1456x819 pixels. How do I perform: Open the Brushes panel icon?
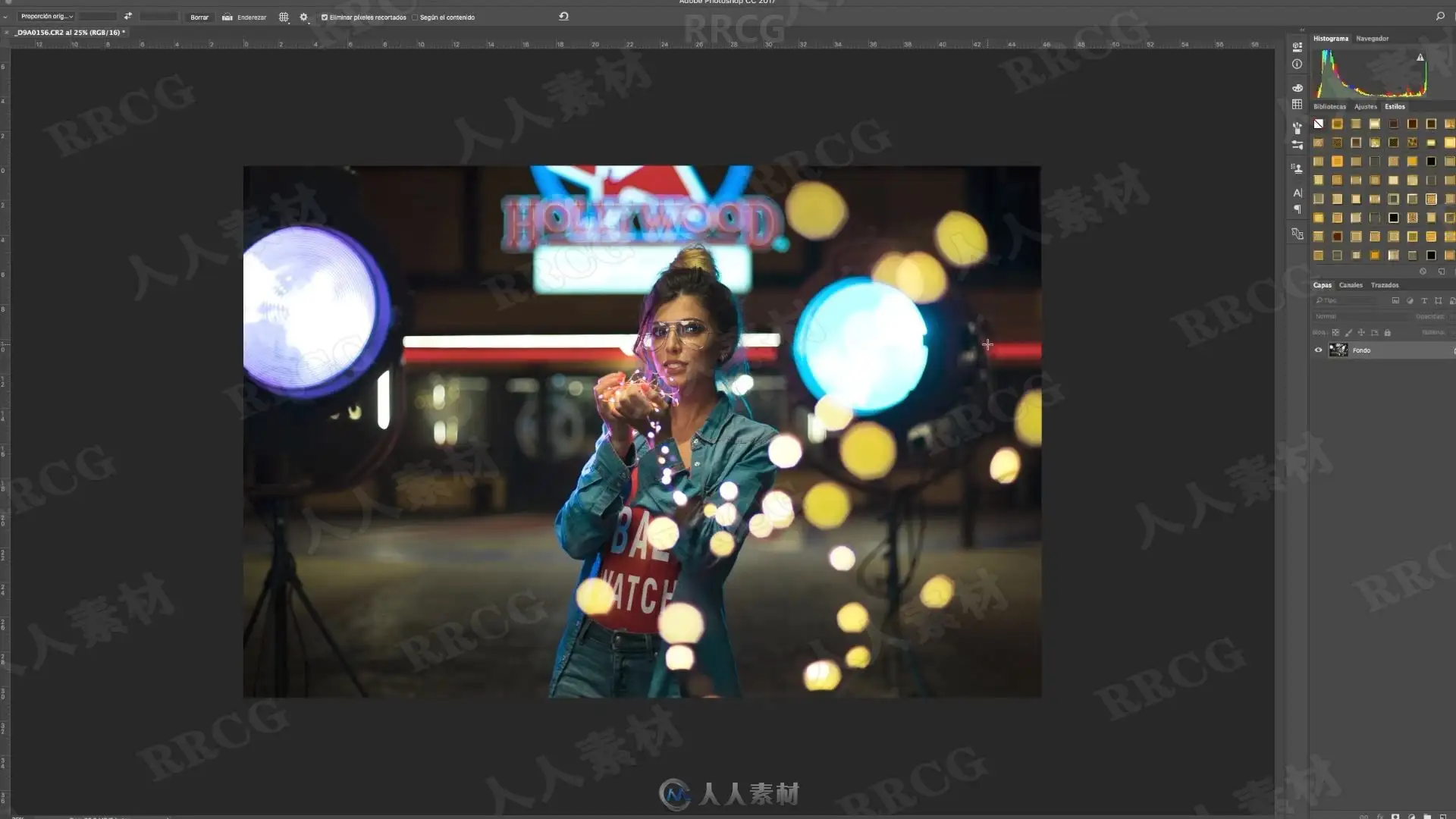(1297, 127)
